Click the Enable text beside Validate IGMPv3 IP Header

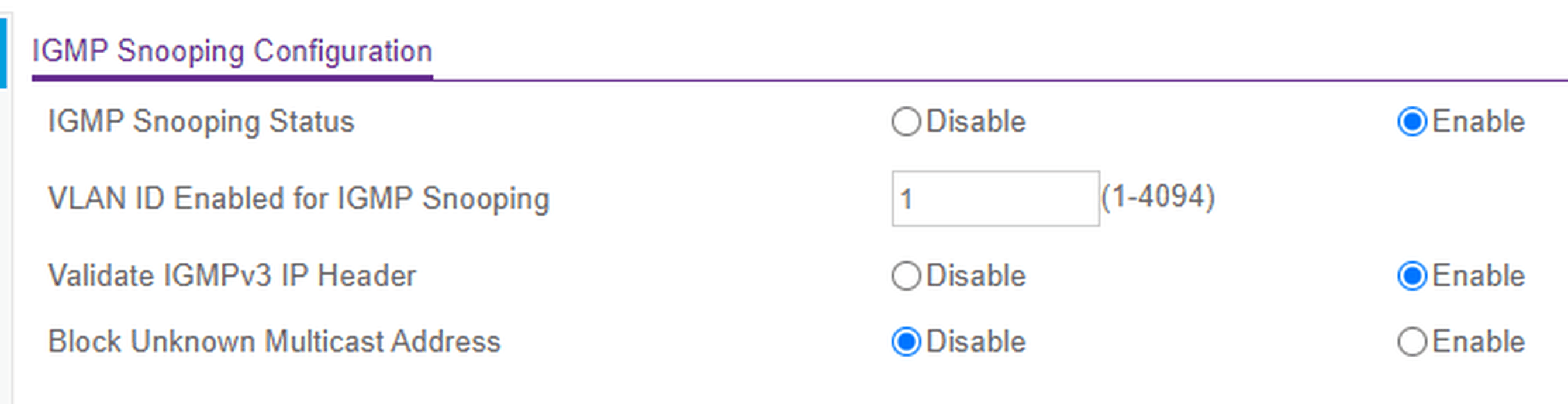(1478, 276)
